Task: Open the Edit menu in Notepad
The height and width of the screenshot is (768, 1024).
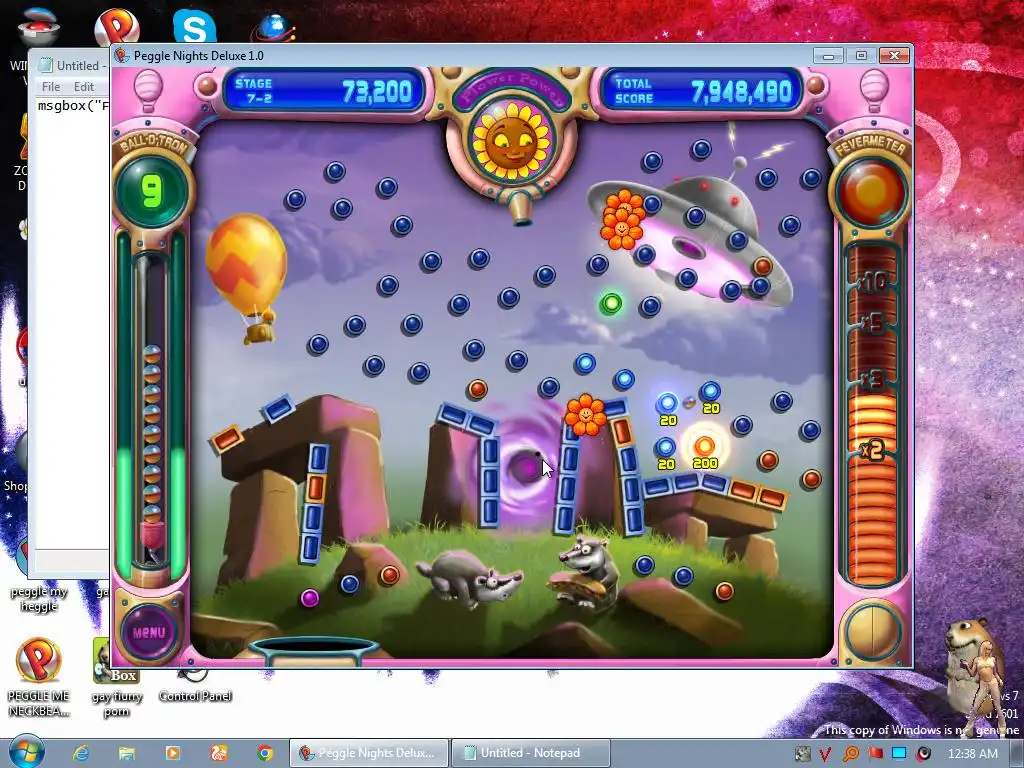Action: click(84, 86)
